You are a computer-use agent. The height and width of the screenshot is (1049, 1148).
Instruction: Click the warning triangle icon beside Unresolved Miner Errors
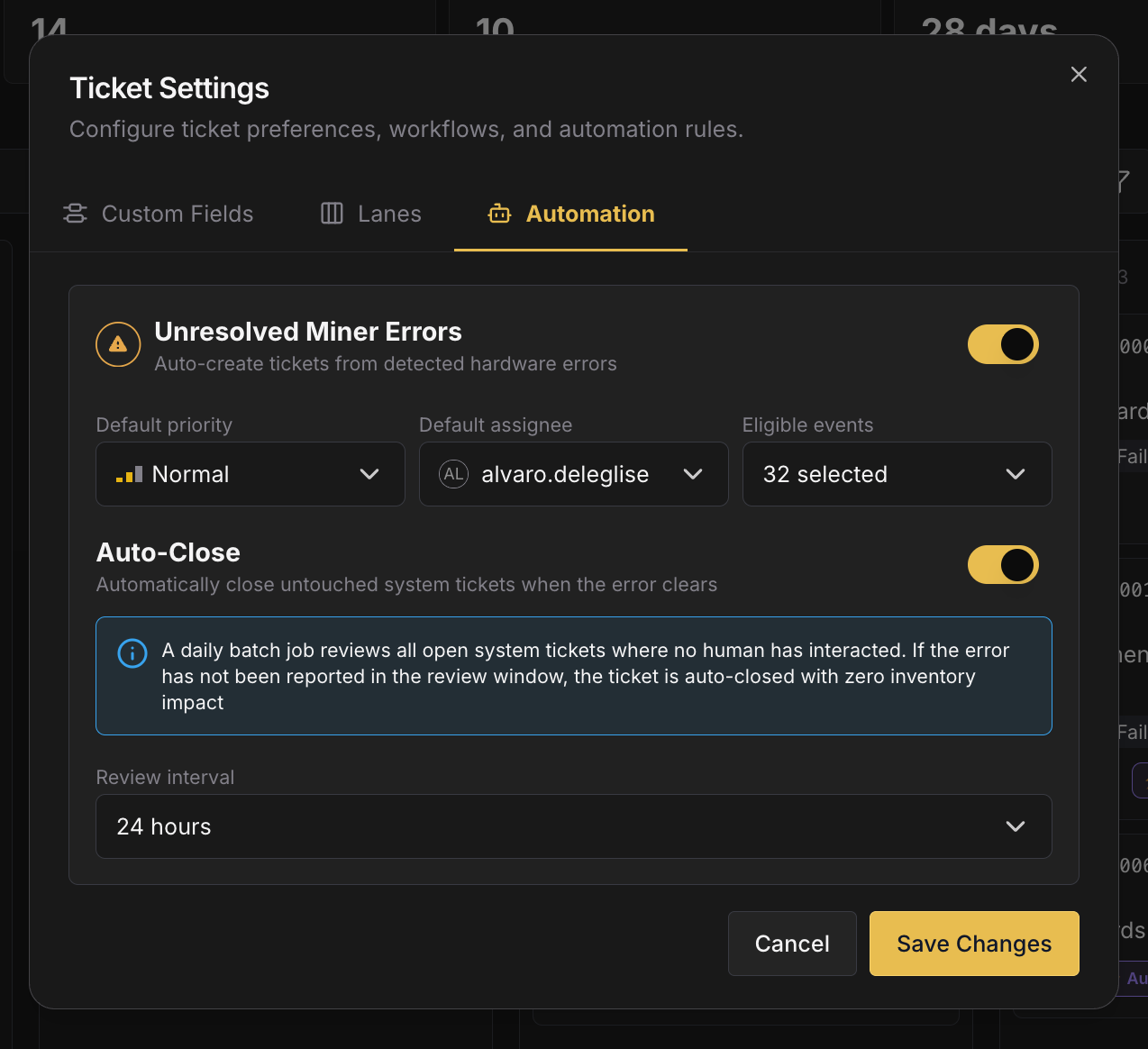click(x=118, y=344)
